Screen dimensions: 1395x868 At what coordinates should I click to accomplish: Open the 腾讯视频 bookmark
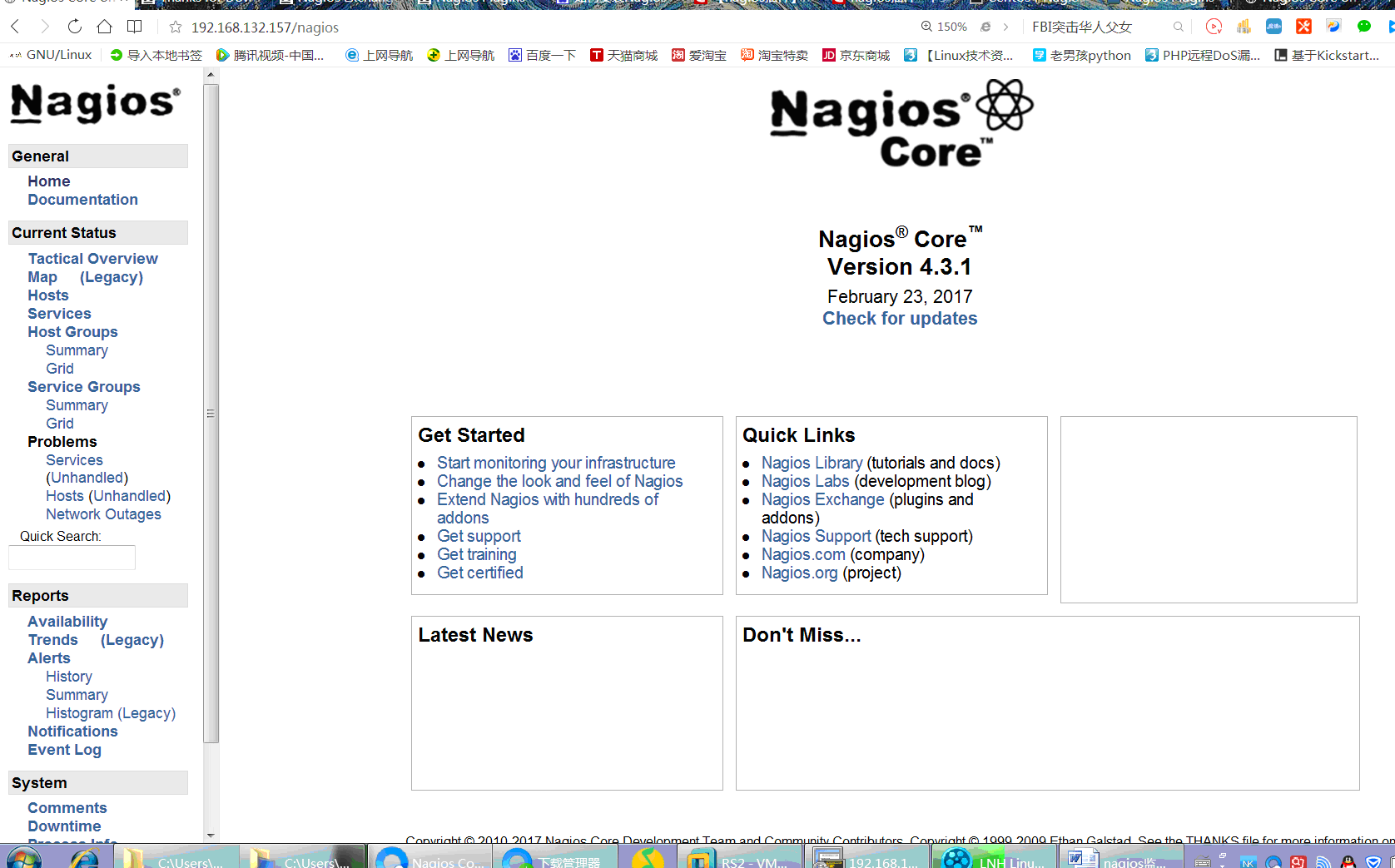[x=271, y=55]
